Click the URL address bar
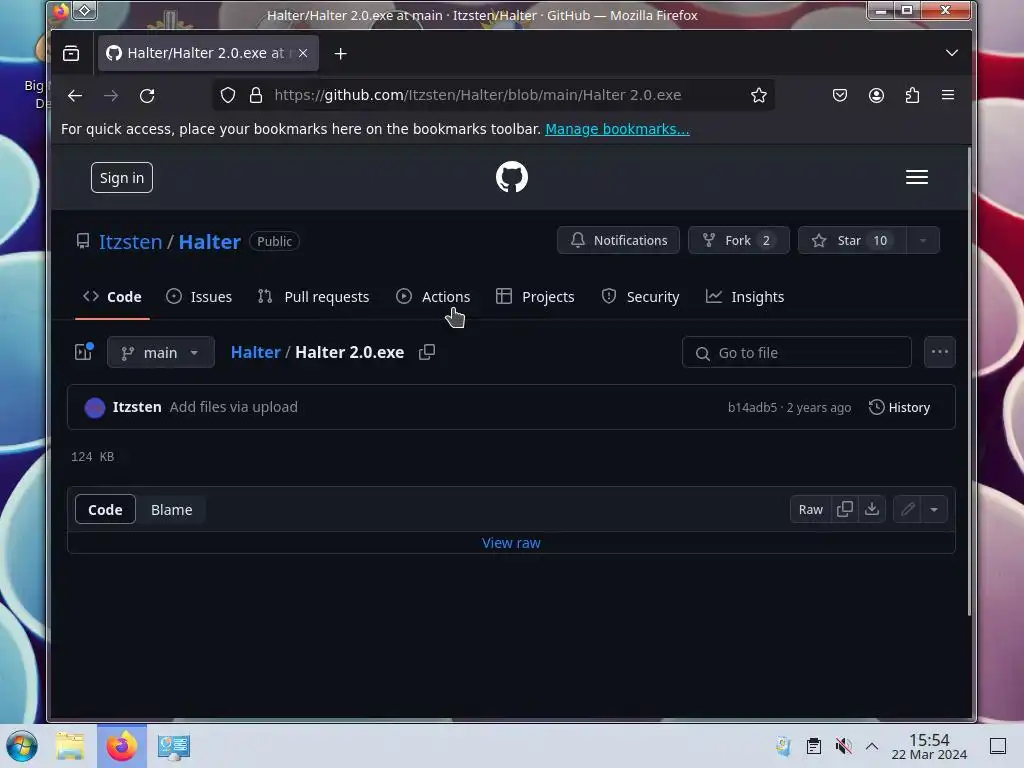 click(493, 95)
